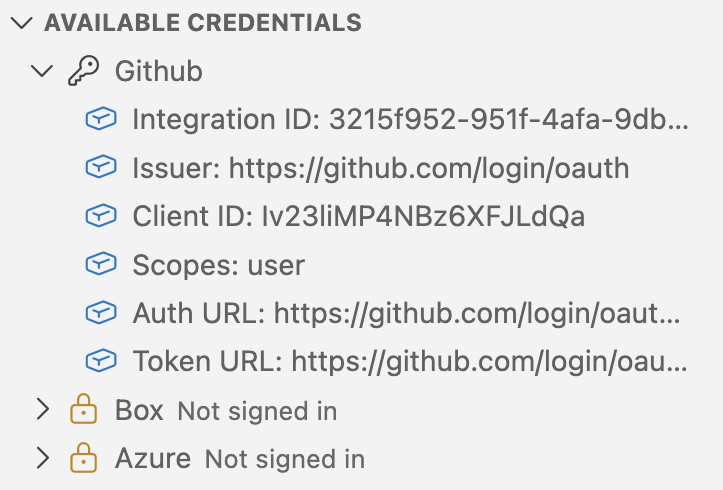Click the cube icon next to Auth URL
Image resolution: width=723 pixels, height=490 pixels.
[x=99, y=313]
